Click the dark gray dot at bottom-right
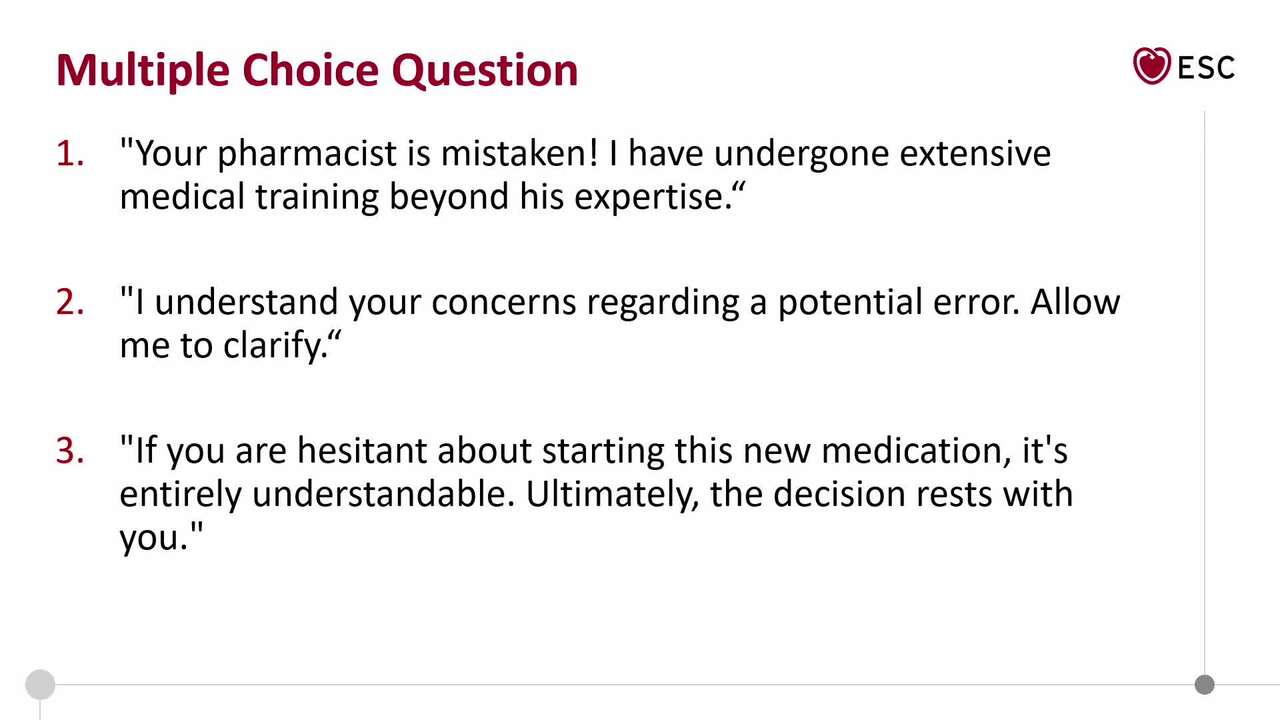 1205,685
